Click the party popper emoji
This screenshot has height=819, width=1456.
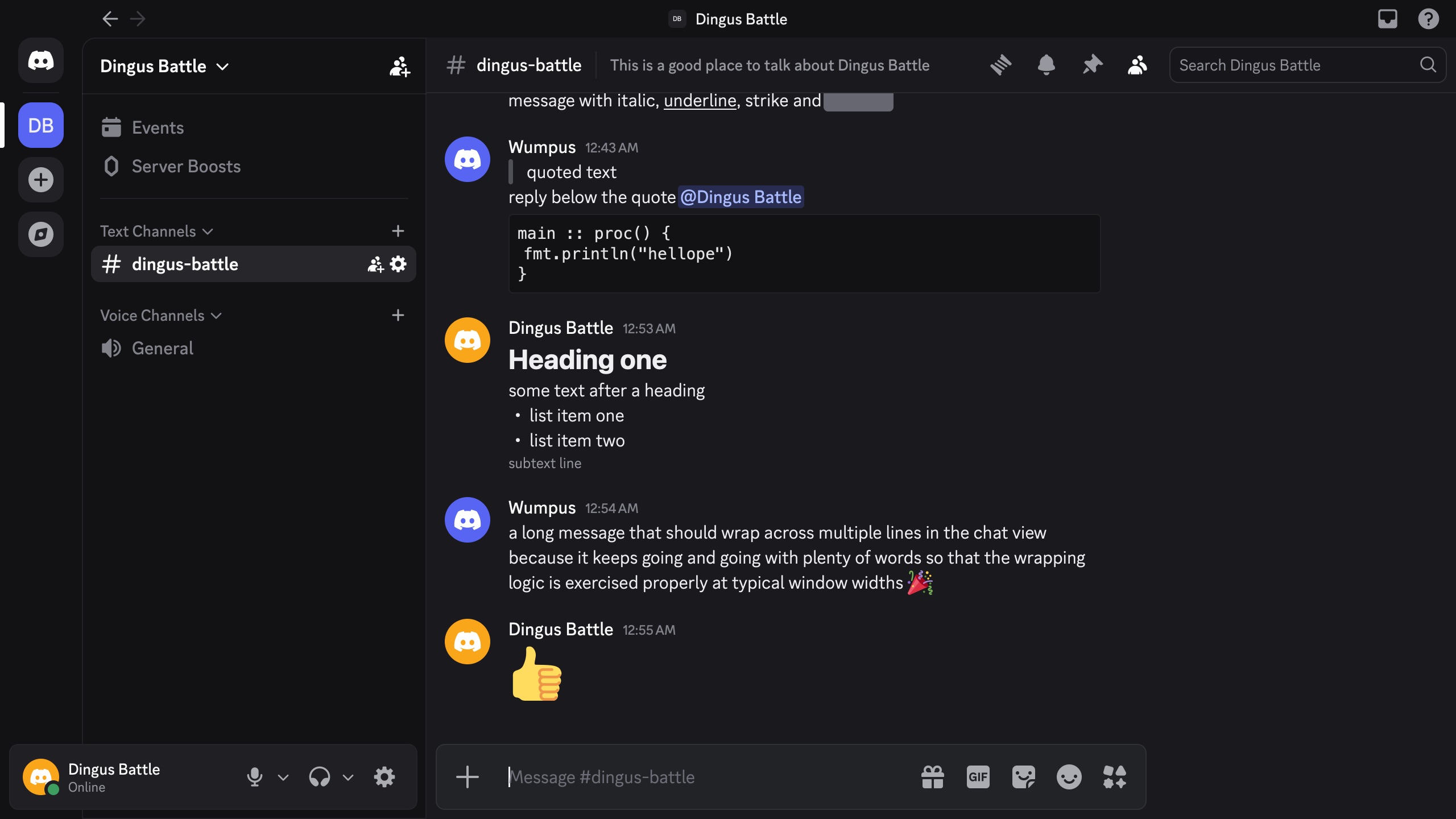tap(920, 582)
